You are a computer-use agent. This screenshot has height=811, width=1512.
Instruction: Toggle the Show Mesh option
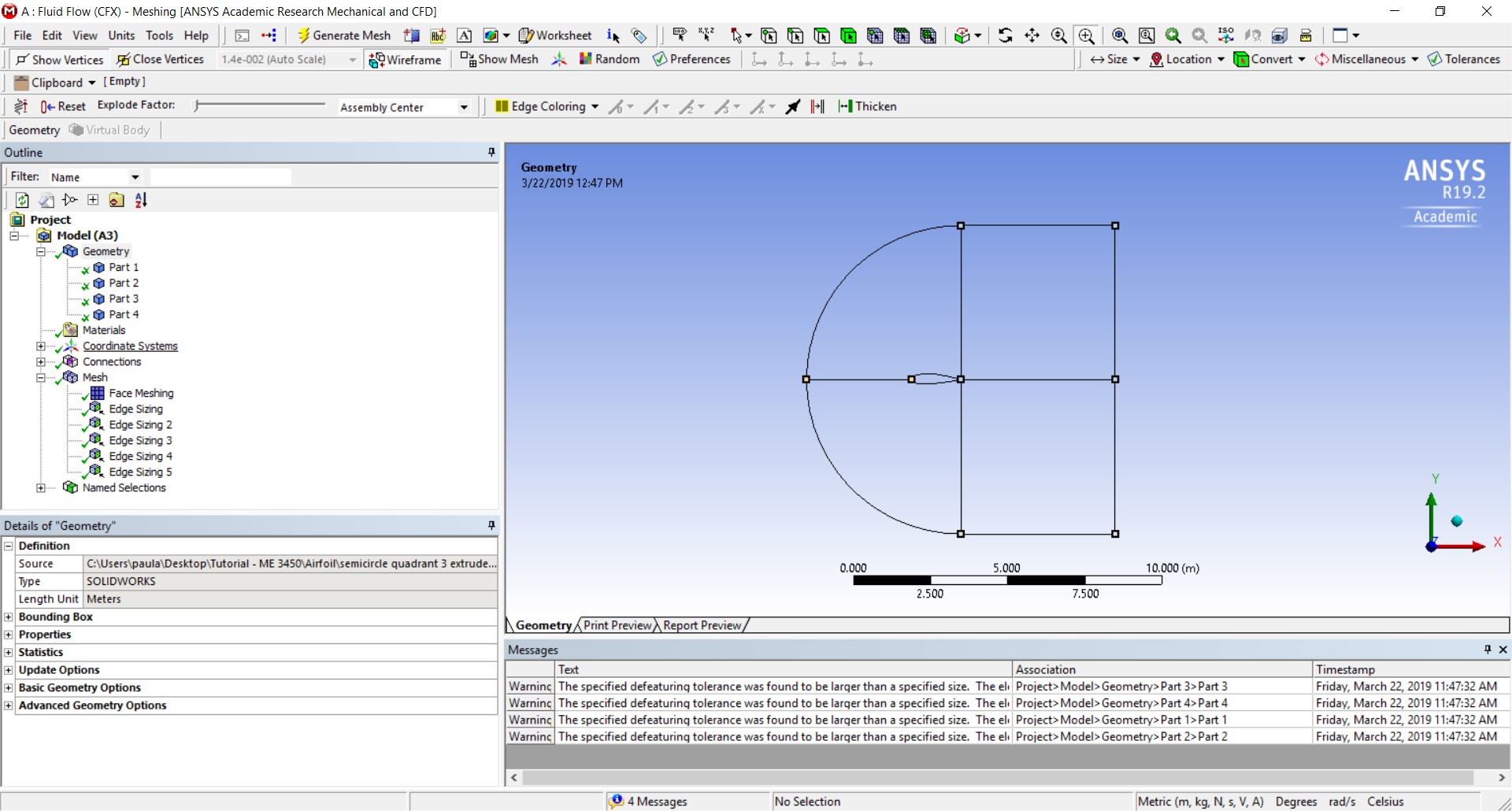pos(499,59)
